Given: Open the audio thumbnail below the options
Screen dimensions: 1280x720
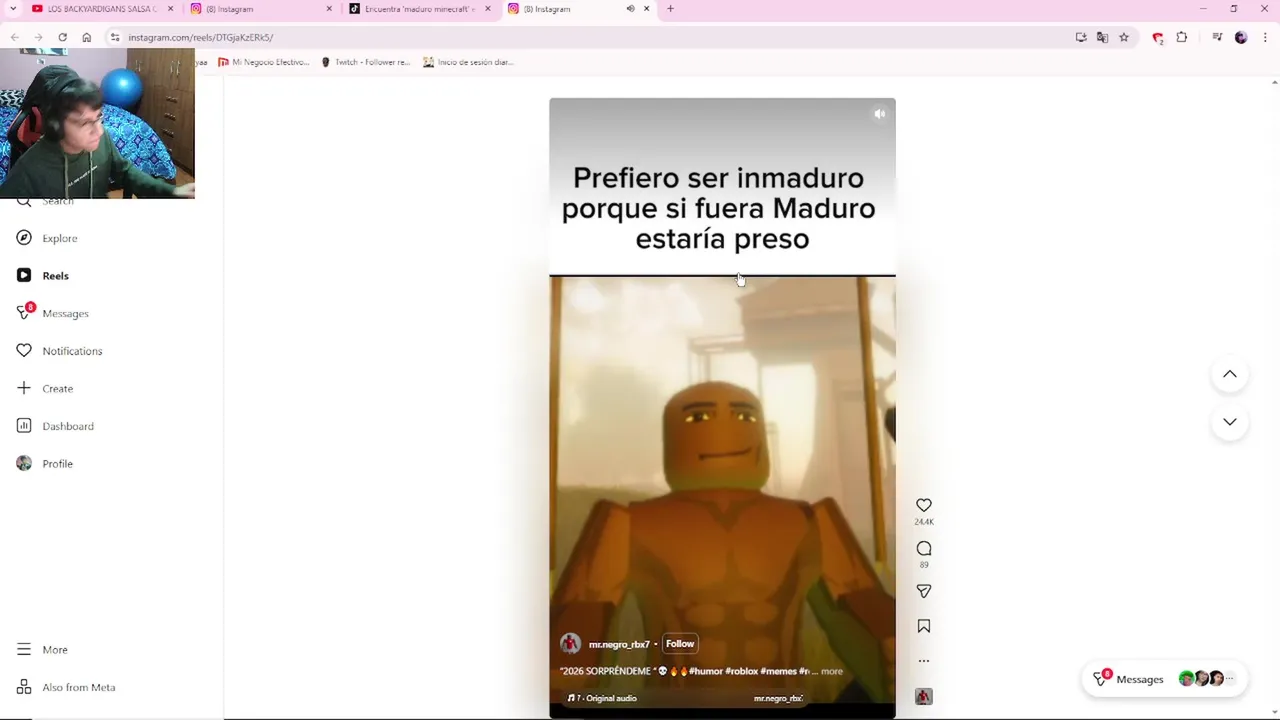Looking at the screenshot, I should 924,696.
